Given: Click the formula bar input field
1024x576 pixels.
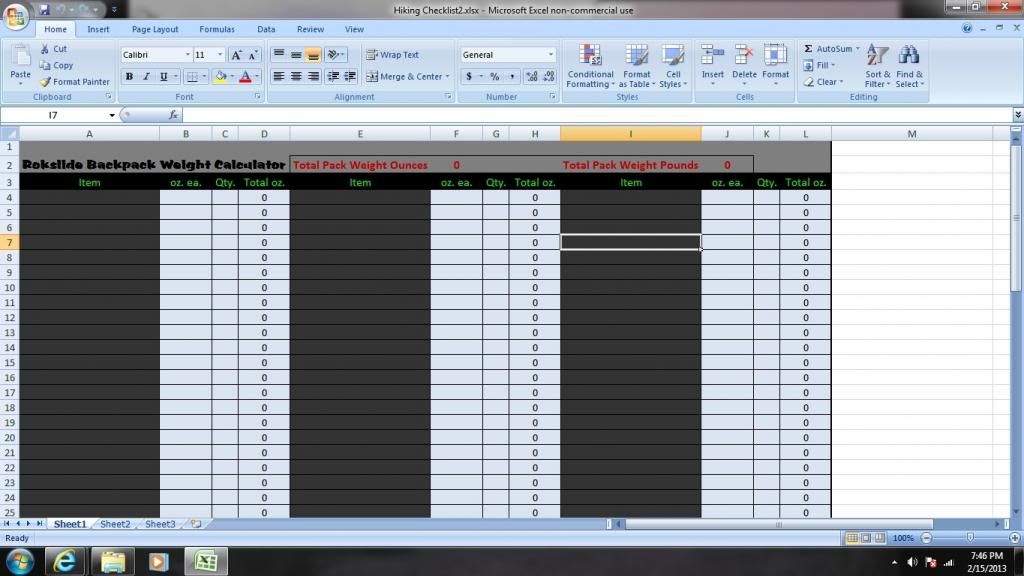Looking at the screenshot, I should (x=596, y=115).
